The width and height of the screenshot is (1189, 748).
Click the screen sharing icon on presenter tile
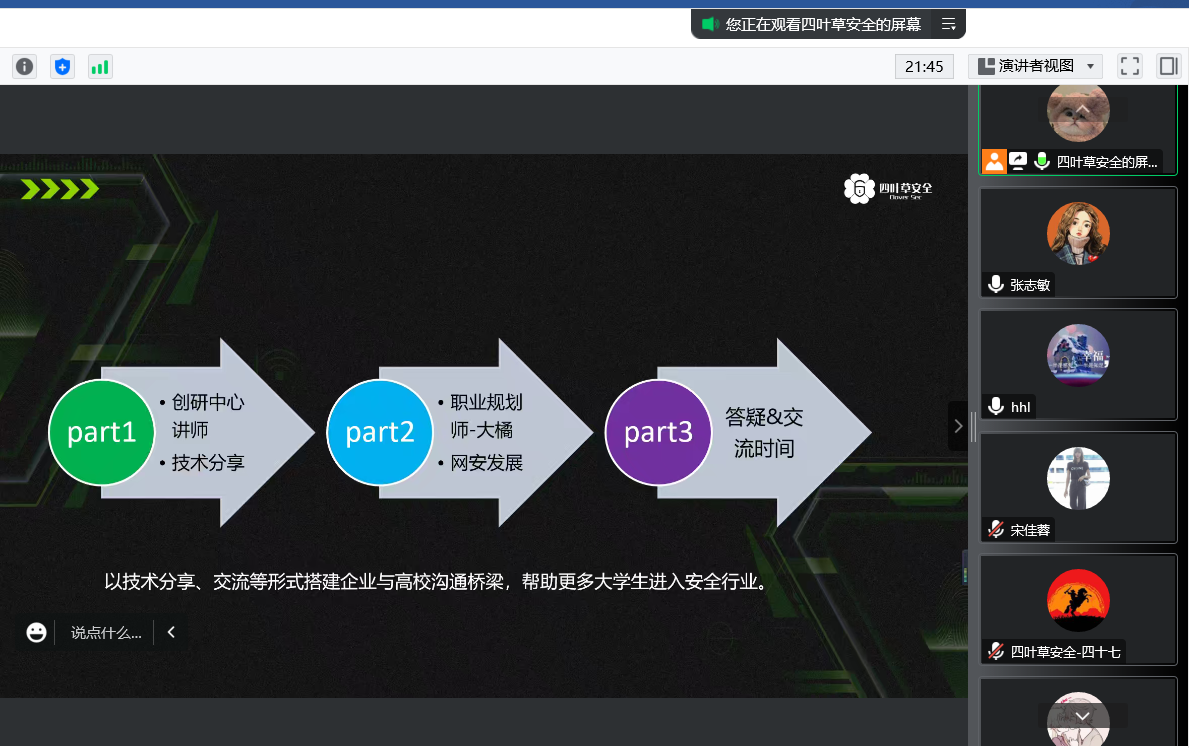tap(1018, 161)
